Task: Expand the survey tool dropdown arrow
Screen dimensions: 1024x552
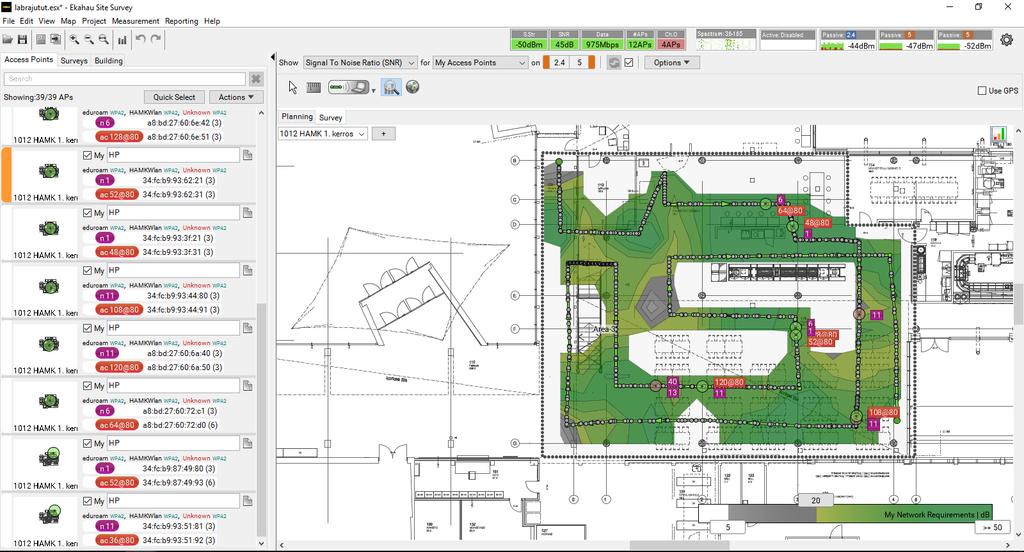Action: click(x=374, y=91)
